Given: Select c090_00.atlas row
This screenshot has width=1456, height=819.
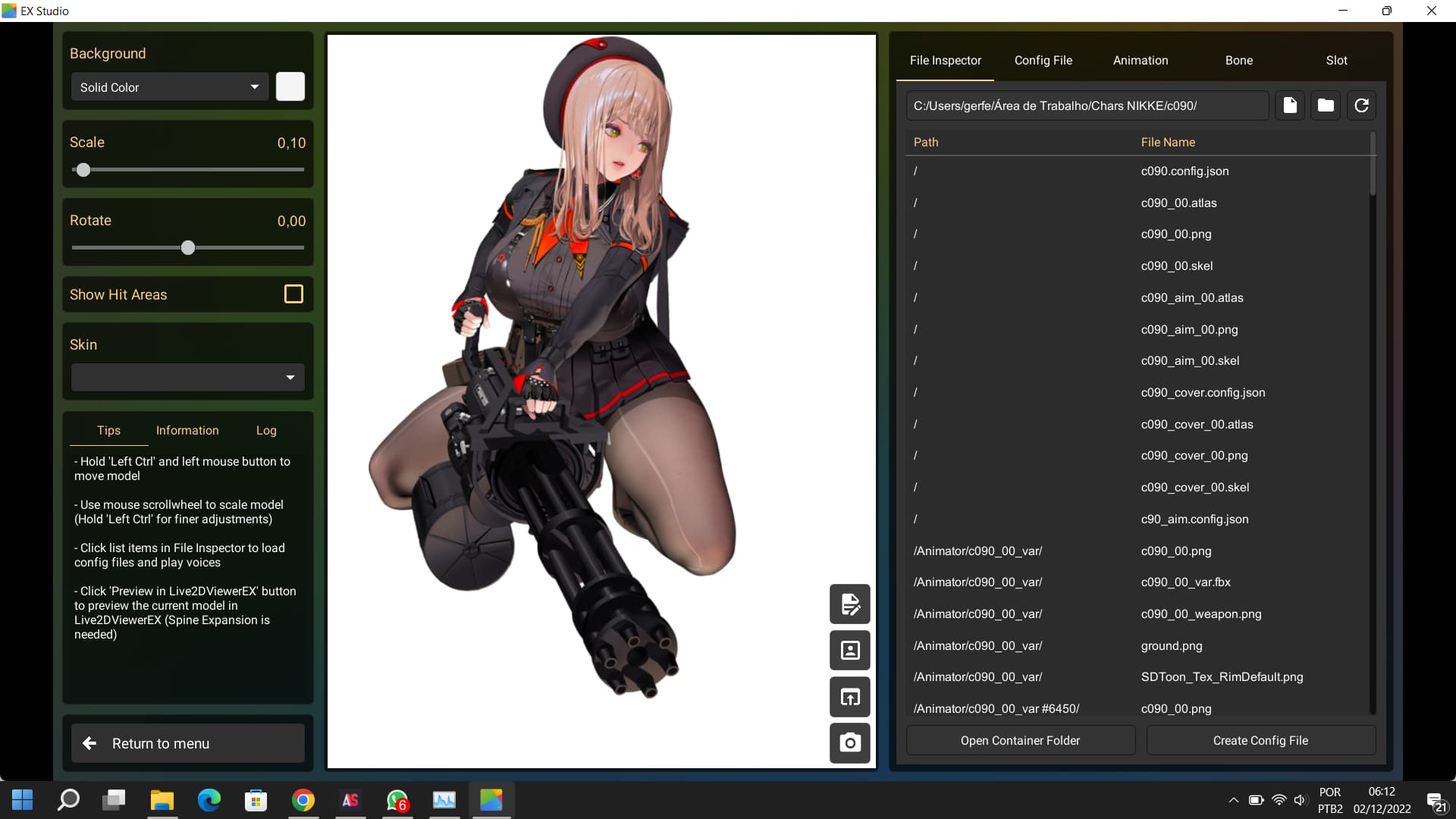Looking at the screenshot, I should 1137,202.
